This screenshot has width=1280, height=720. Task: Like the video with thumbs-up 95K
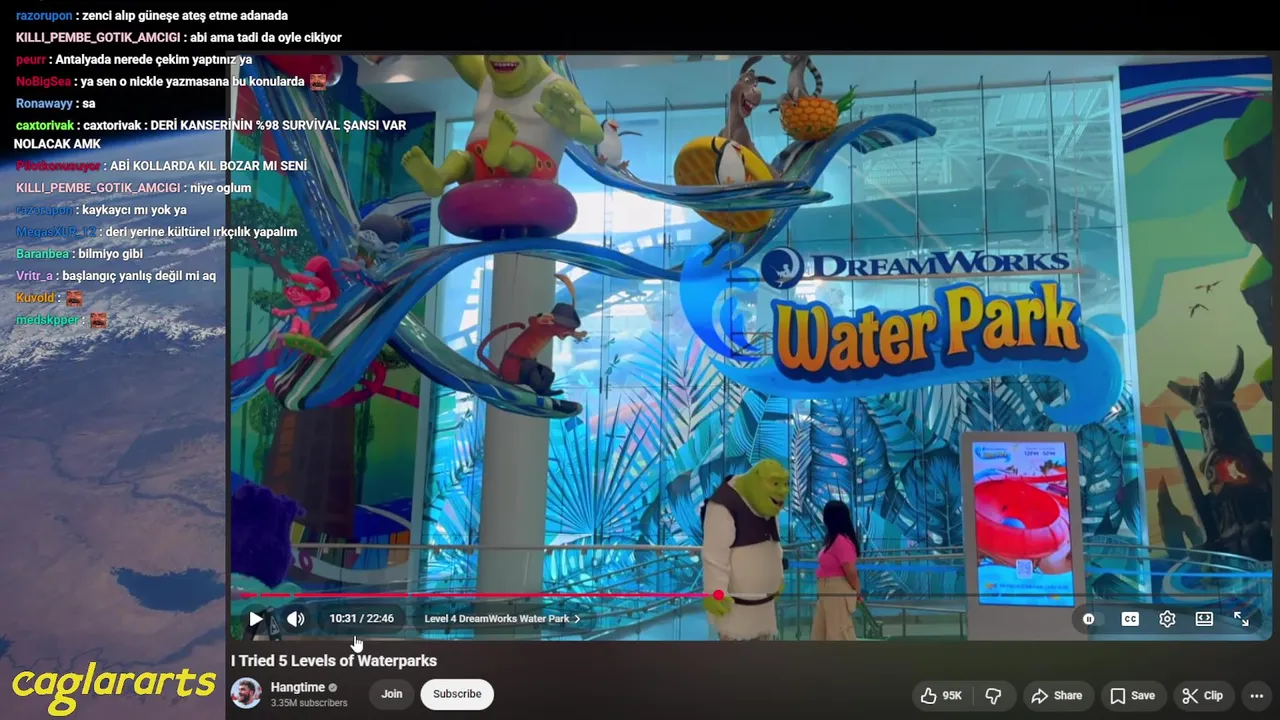tap(942, 695)
